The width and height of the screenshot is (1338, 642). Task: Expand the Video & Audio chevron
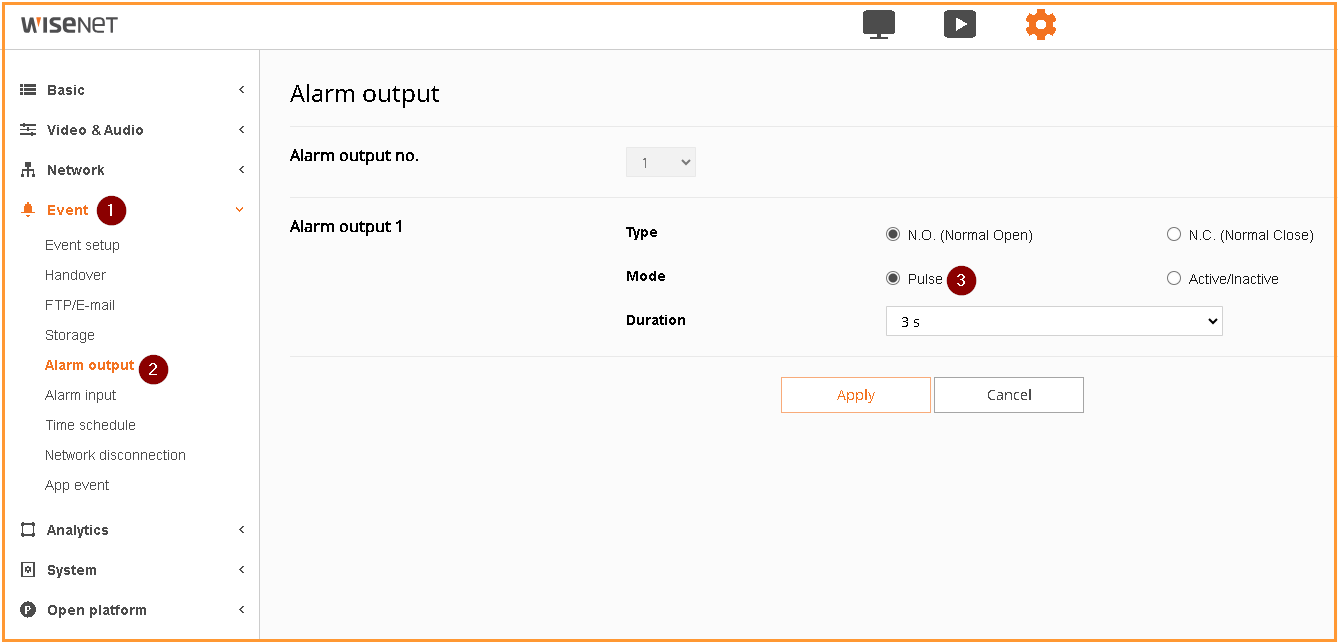pos(241,130)
